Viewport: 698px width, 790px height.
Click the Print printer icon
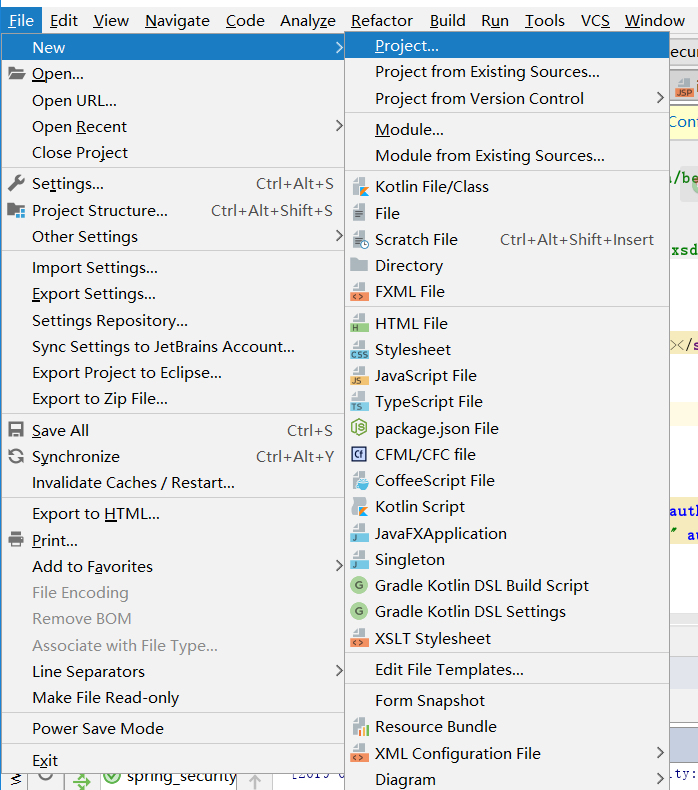coord(16,540)
